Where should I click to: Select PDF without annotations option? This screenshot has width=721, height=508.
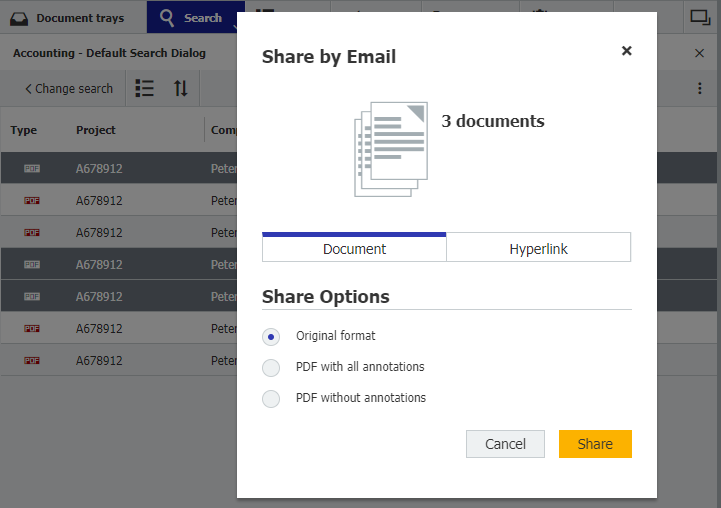(271, 398)
